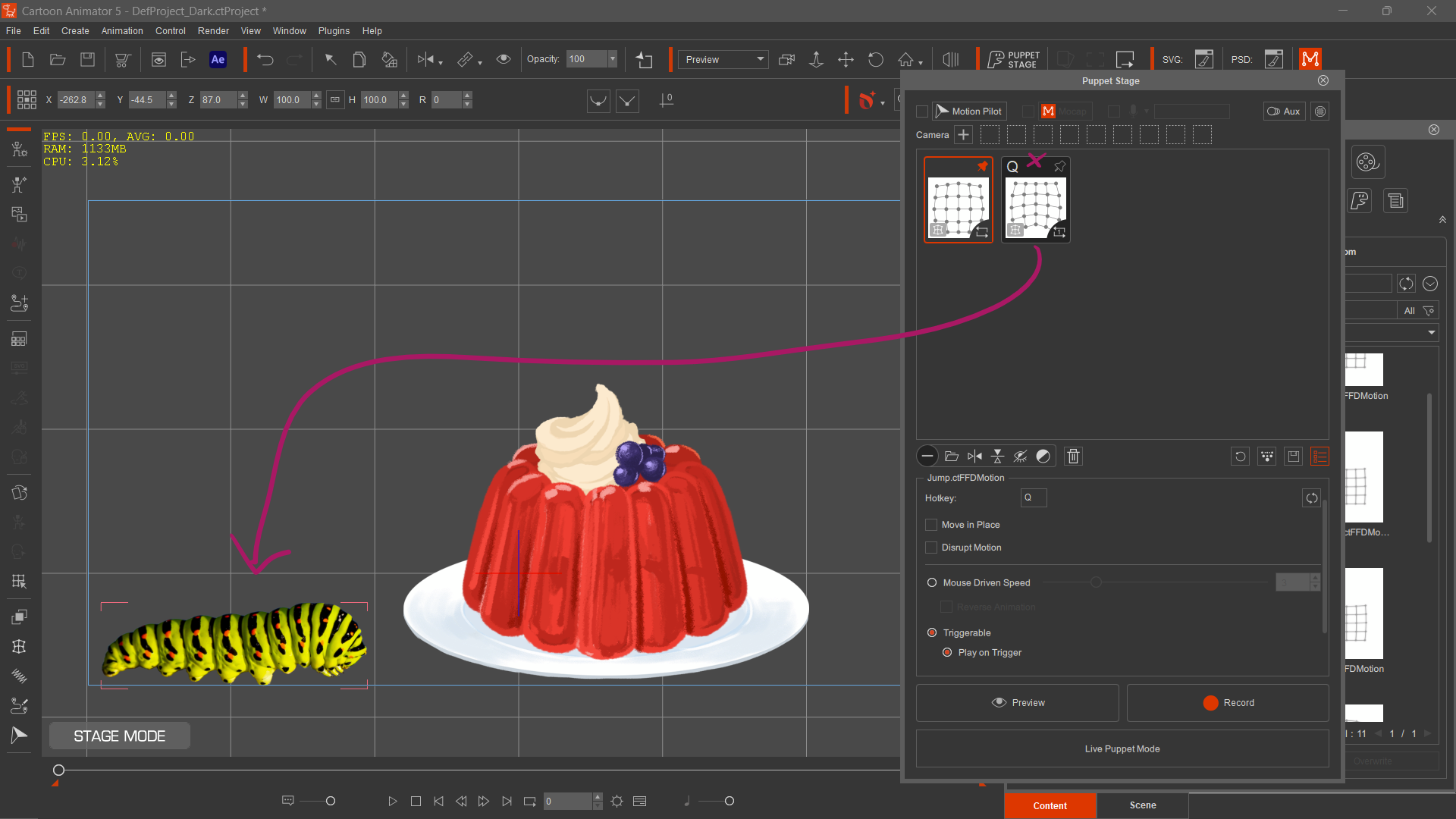Click the mirror flip icon in motion toolbar
This screenshot has height=819, width=1456.
click(974, 456)
